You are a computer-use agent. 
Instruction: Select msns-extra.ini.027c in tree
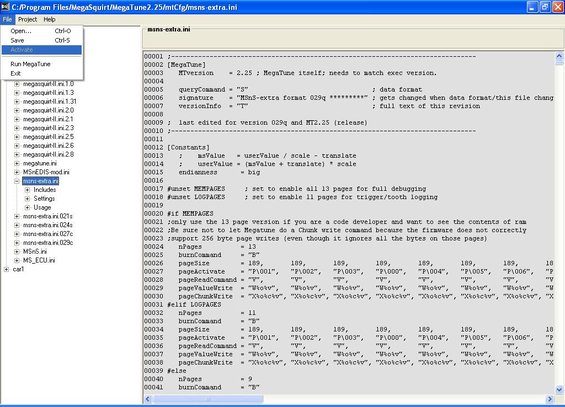(48, 234)
